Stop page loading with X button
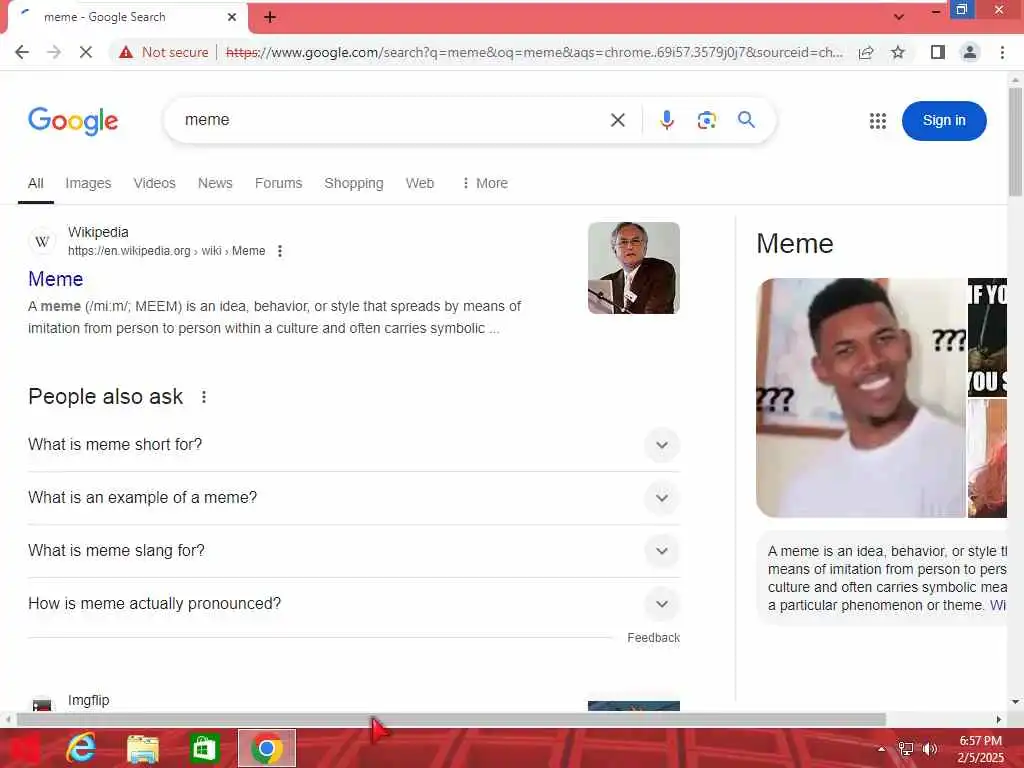This screenshot has width=1024, height=768. [86, 52]
